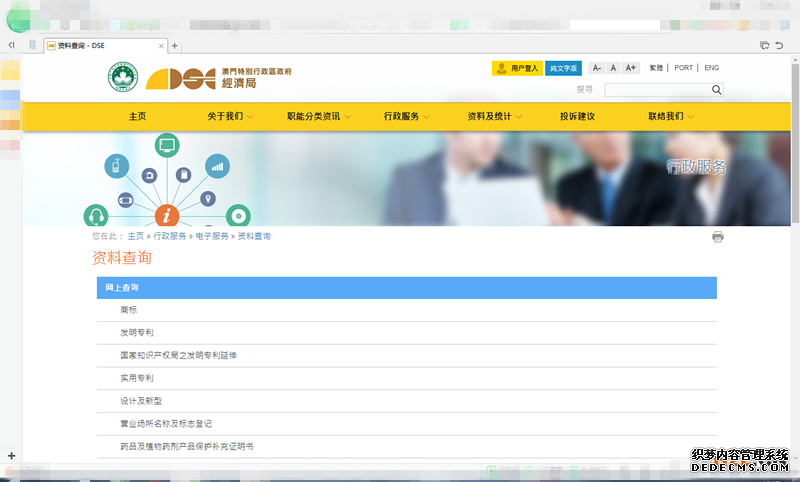Open the 职能分类资讯 menu

pos(313,116)
